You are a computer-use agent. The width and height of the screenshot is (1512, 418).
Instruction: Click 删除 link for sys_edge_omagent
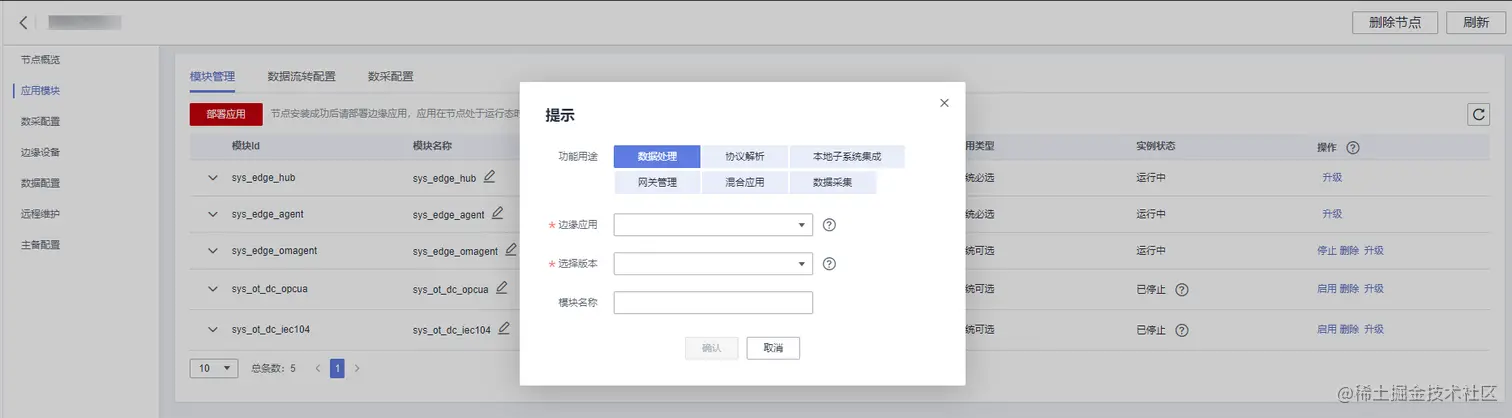coord(1350,250)
